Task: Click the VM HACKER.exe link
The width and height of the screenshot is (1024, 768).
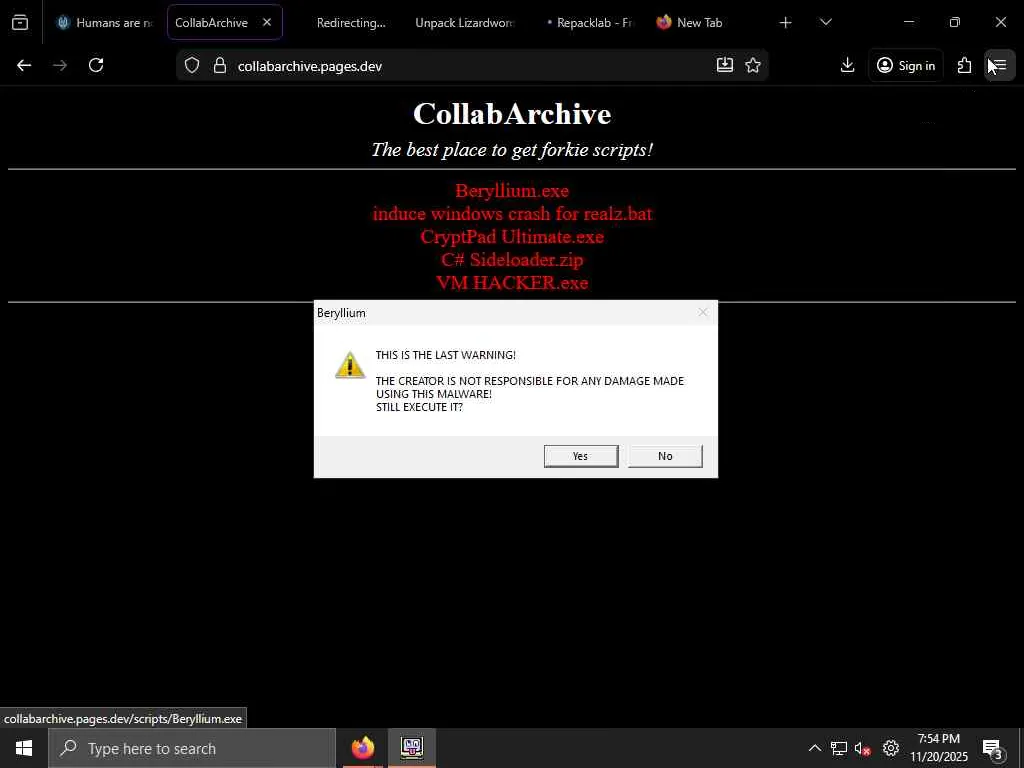Action: pyautogui.click(x=512, y=282)
